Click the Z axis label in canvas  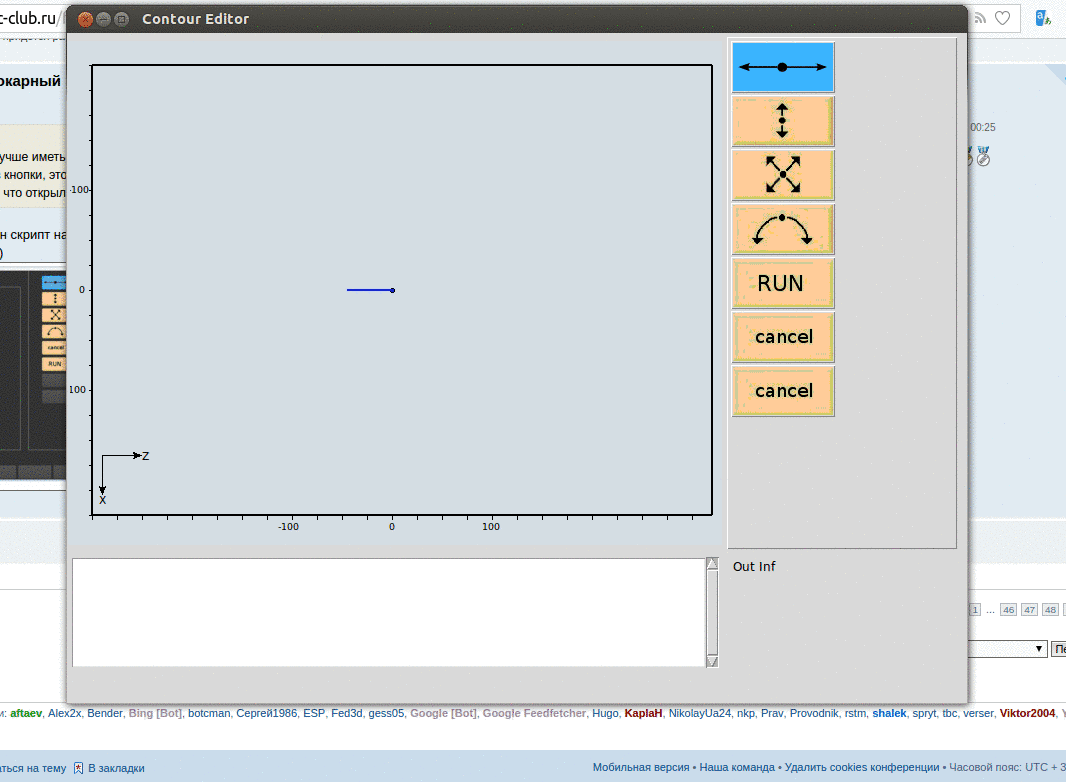pyautogui.click(x=145, y=456)
